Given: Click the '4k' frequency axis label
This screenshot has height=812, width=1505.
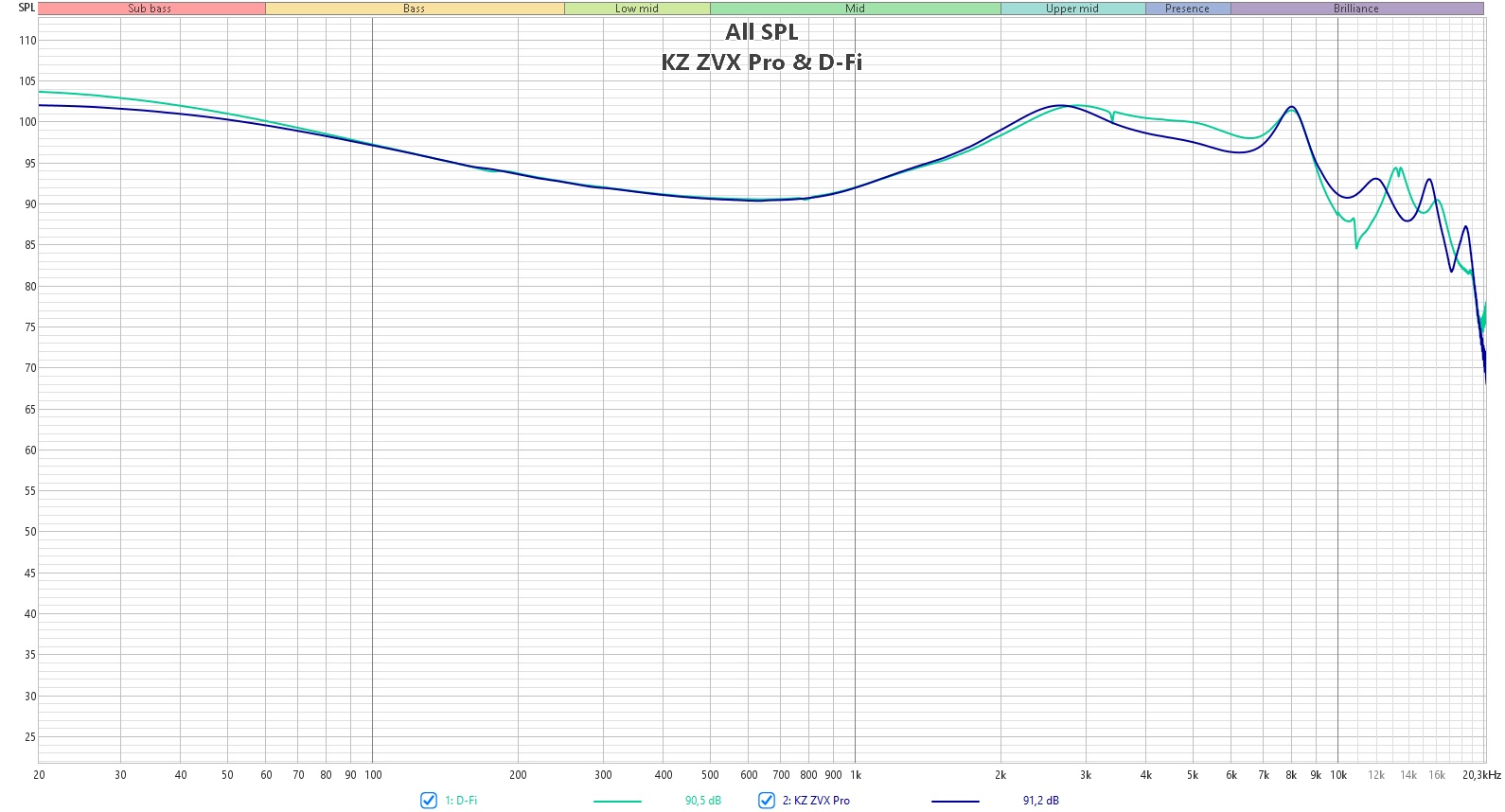Looking at the screenshot, I should coord(1146,775).
